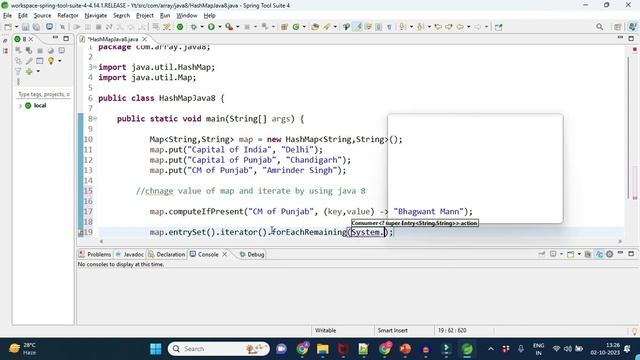
Task: Click the New Java Class icon
Action: pos(296,27)
